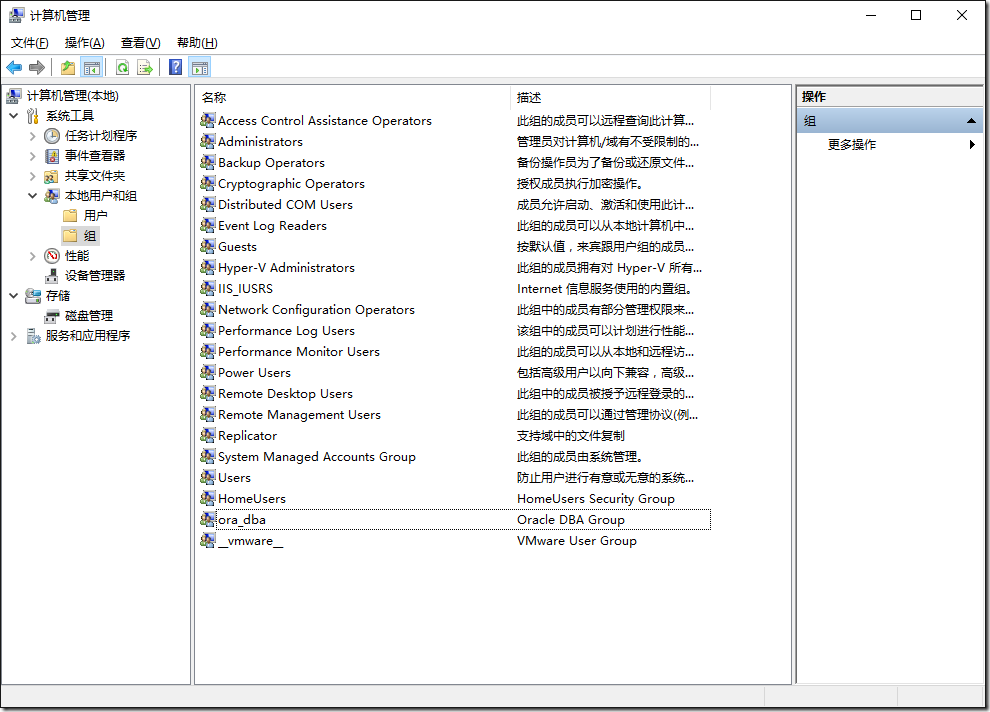Collapse the 本地用户和组 tree node
Viewport: 990px width, 712px height.
(33, 196)
